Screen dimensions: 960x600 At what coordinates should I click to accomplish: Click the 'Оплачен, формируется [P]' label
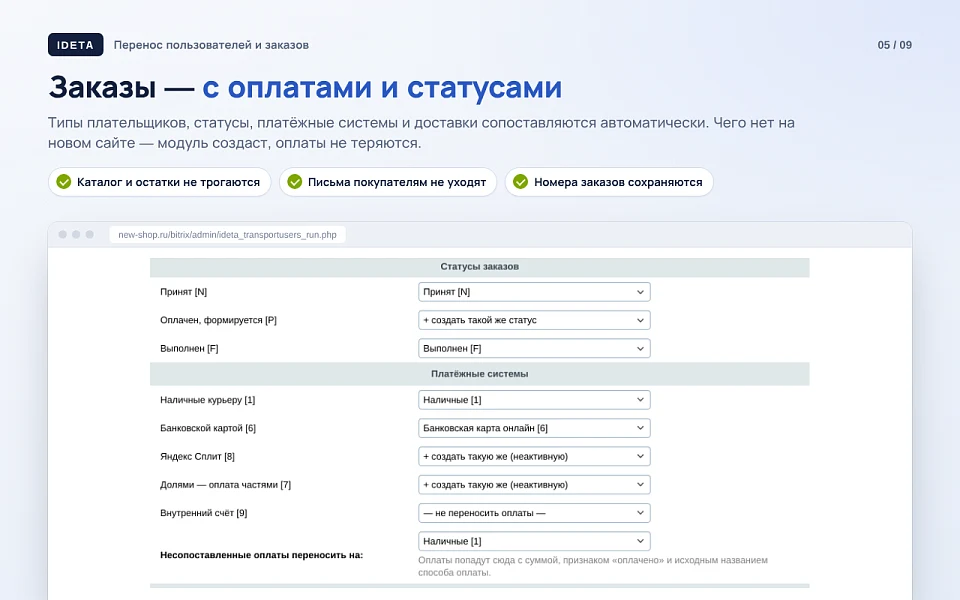click(x=219, y=320)
